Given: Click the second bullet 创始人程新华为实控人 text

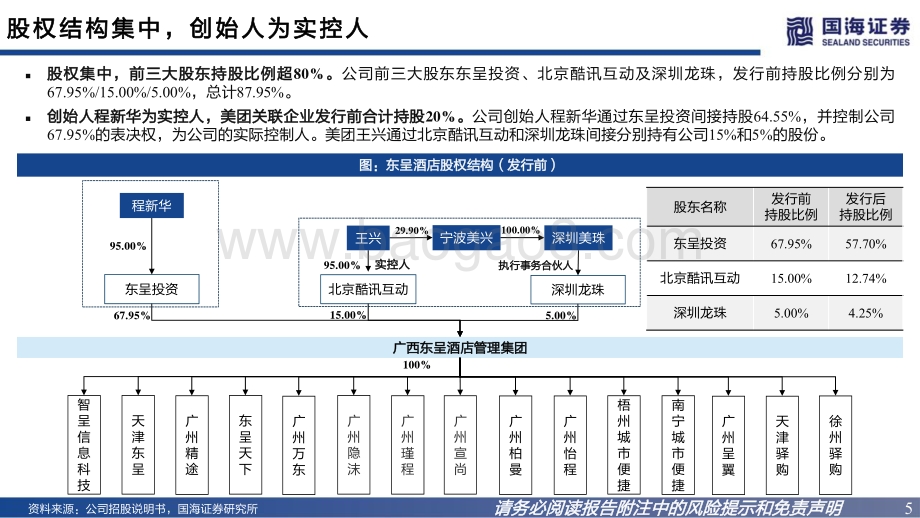Looking at the screenshot, I should (255, 116).
